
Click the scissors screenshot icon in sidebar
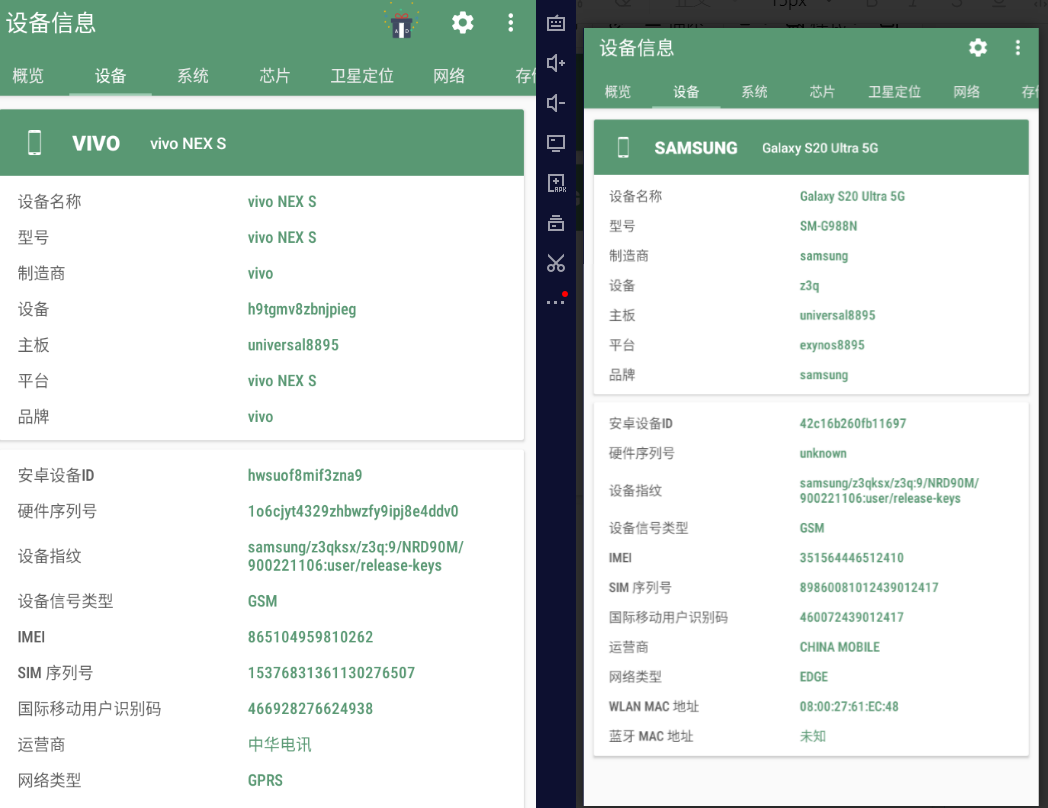(x=555, y=263)
